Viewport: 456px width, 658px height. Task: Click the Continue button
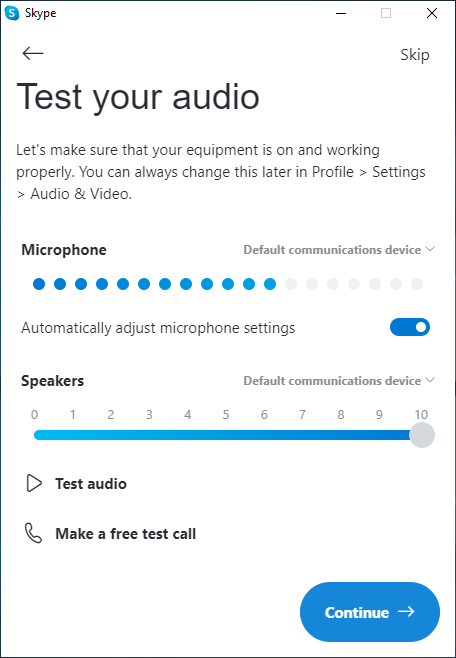370,611
